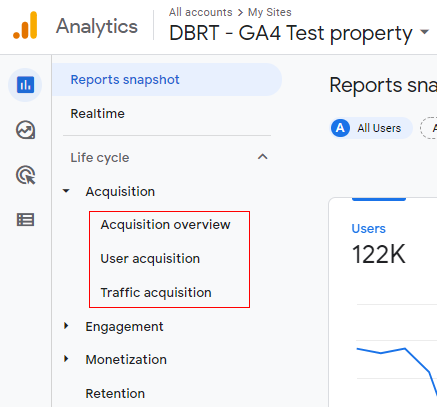Select Reports snapshot in navigation
Viewport: 437px width, 407px height.
click(167, 80)
